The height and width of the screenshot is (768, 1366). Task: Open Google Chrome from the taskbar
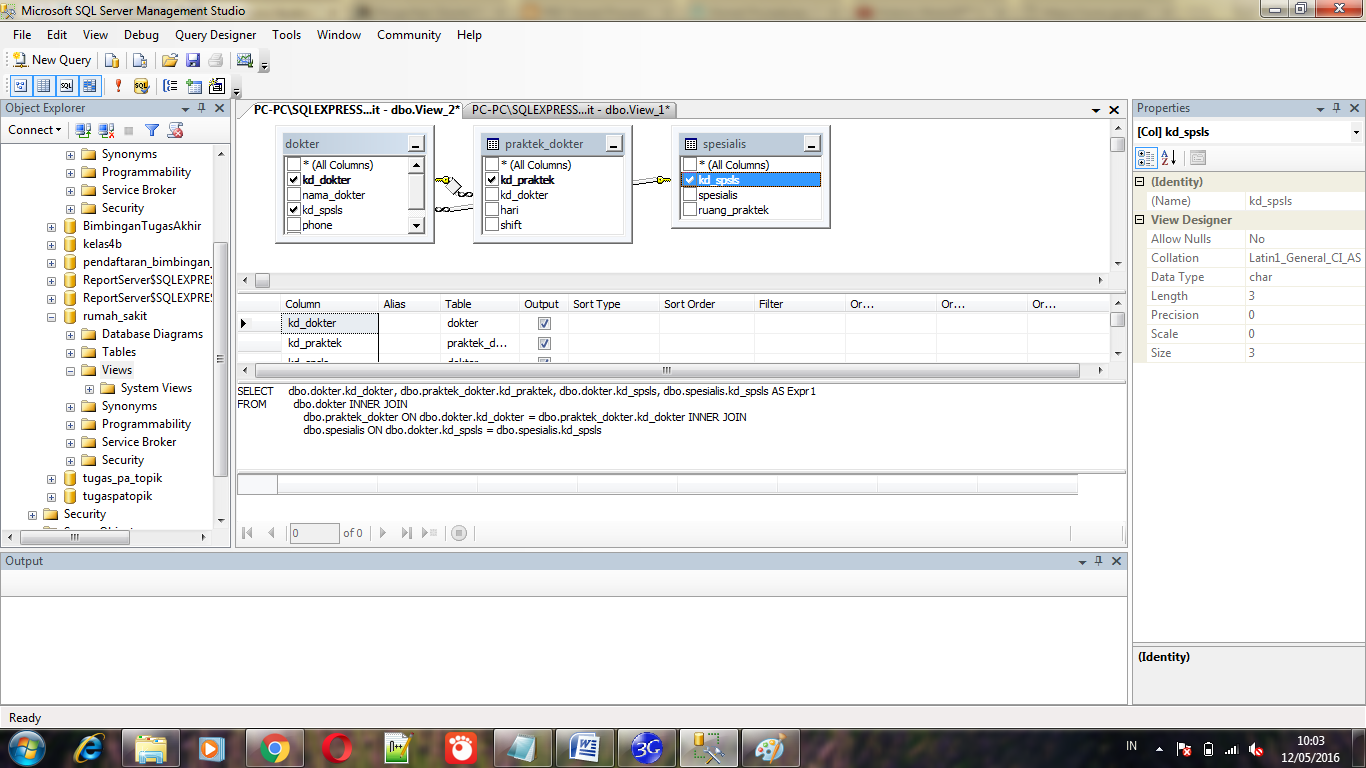[x=274, y=747]
